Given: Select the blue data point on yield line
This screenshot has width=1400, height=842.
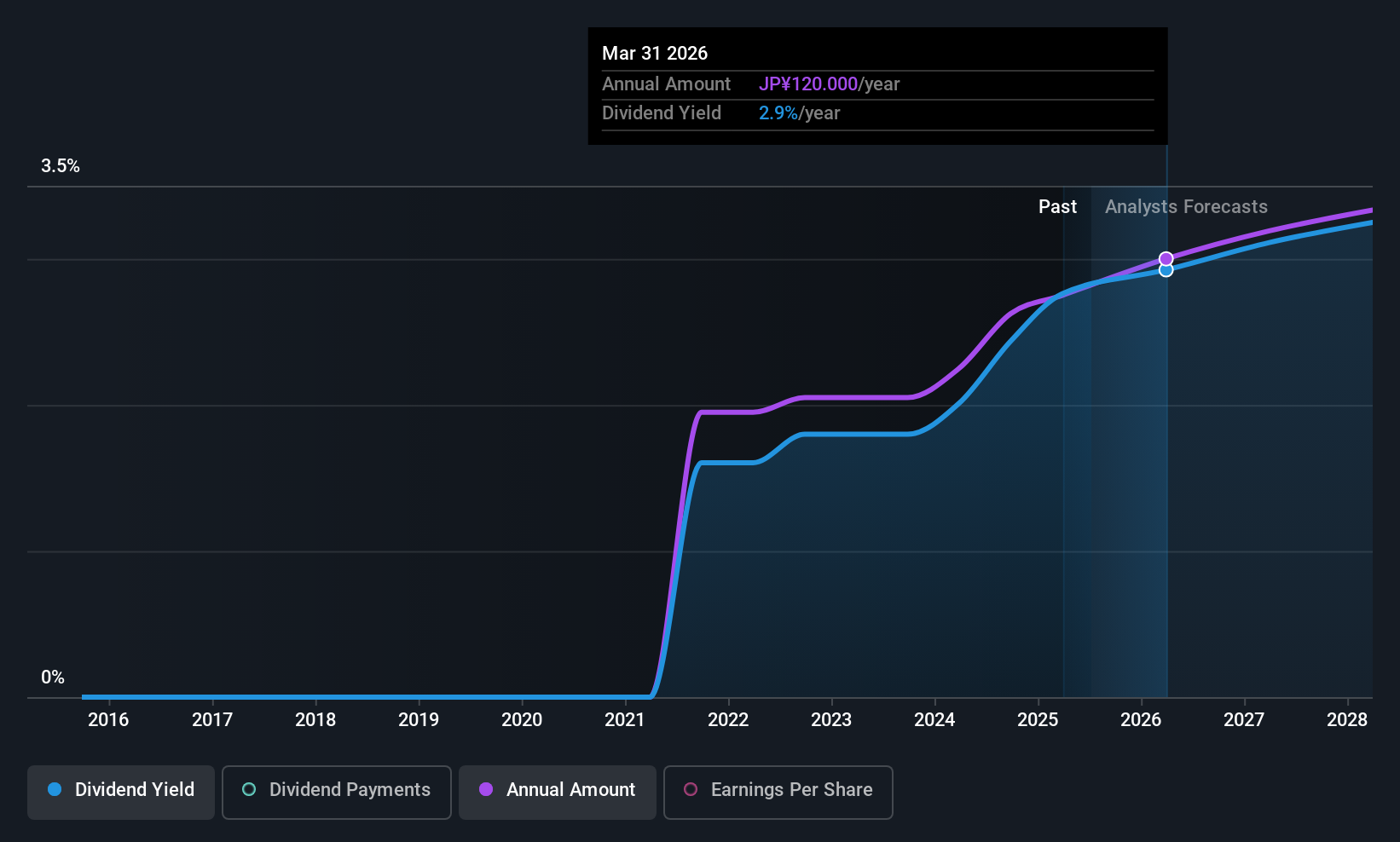Looking at the screenshot, I should click(x=1166, y=270).
